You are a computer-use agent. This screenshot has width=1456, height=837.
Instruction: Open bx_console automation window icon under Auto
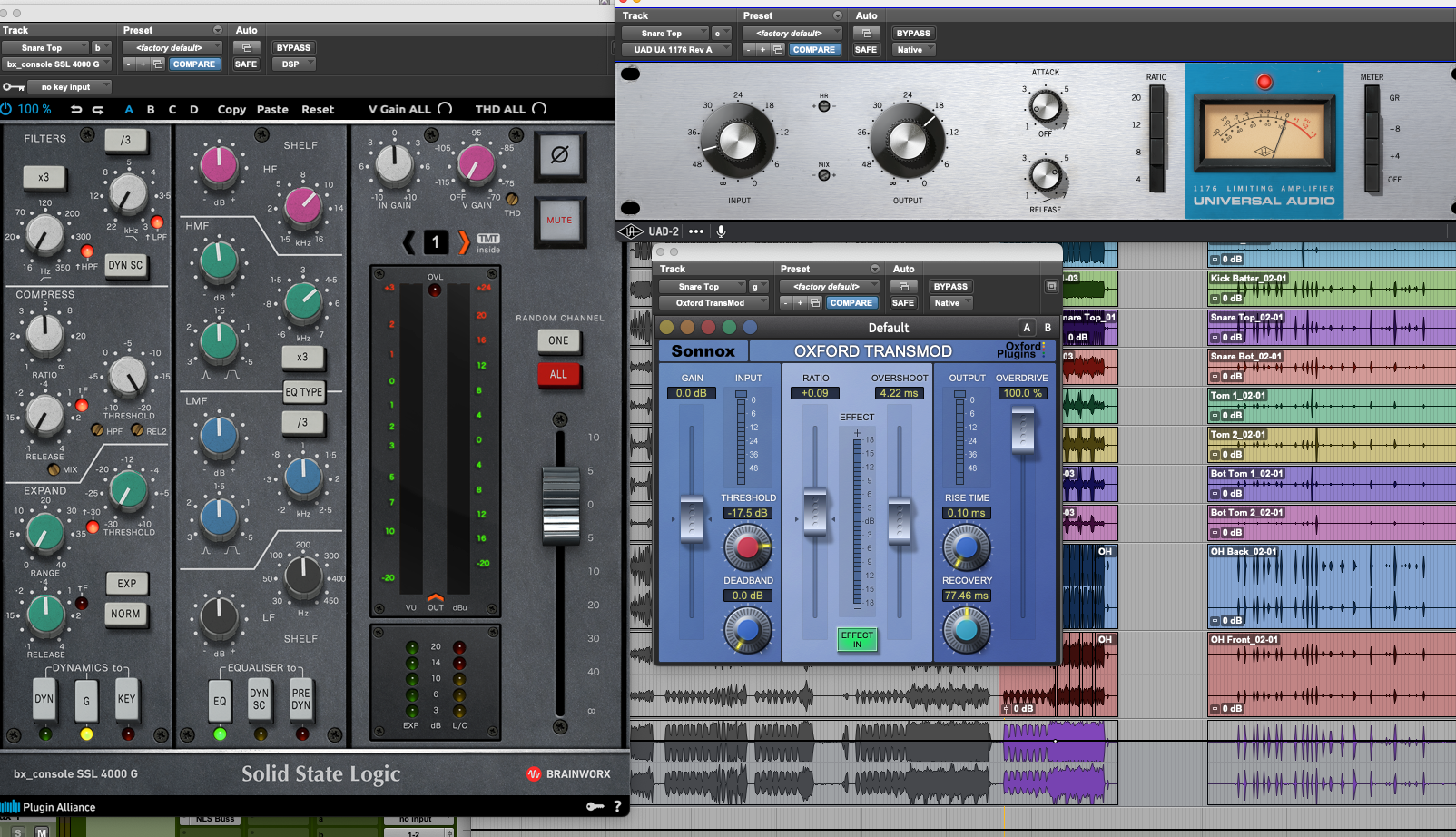tap(246, 47)
